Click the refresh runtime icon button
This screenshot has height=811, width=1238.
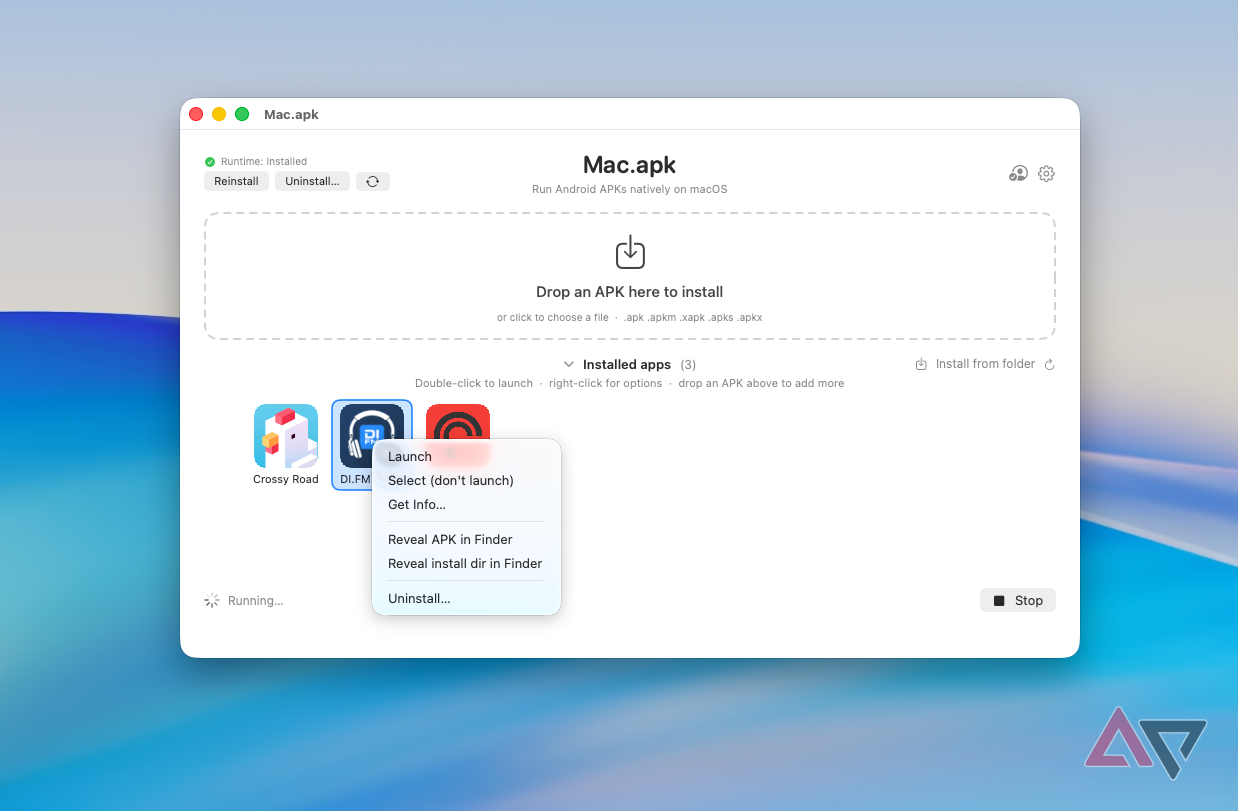pyautogui.click(x=372, y=181)
